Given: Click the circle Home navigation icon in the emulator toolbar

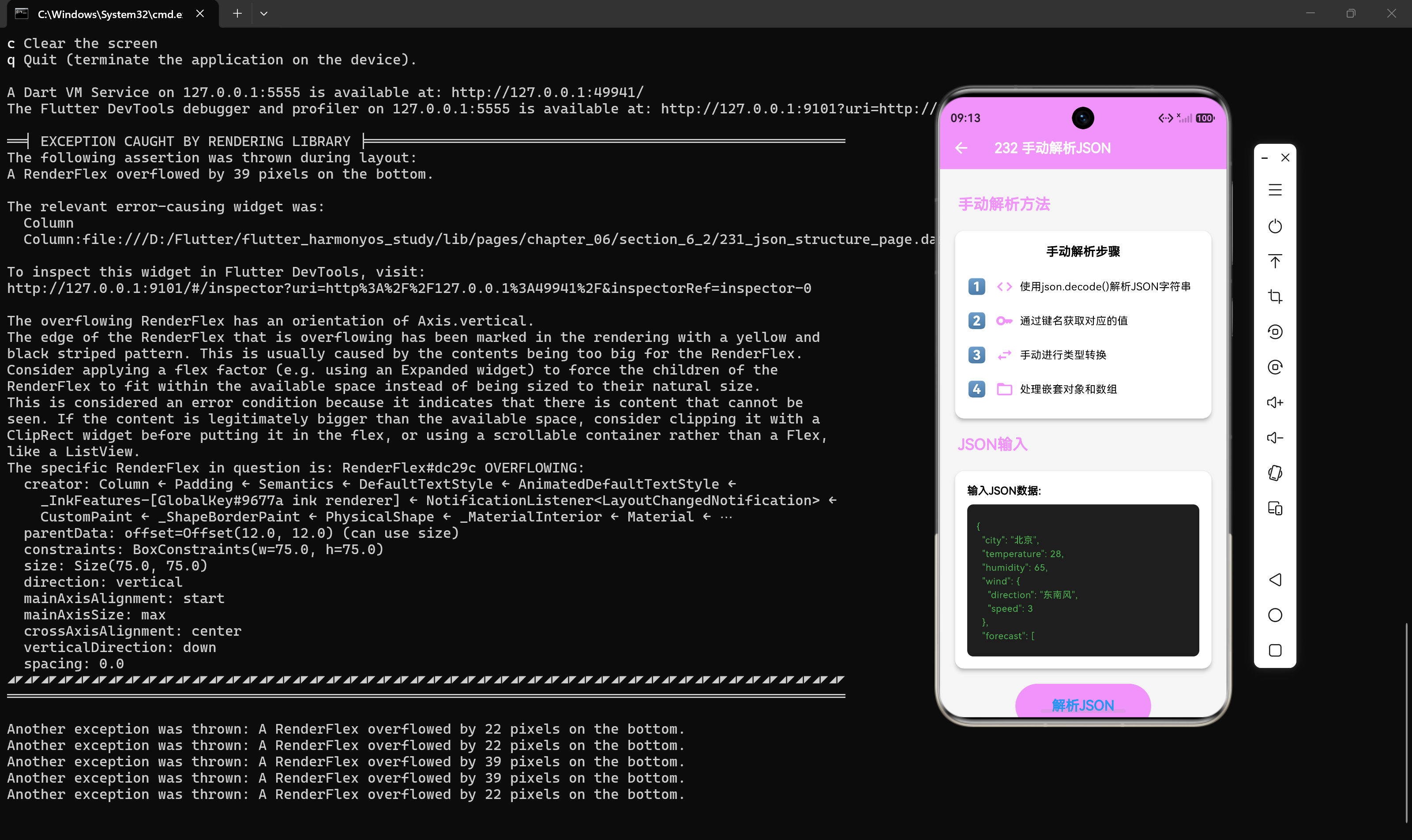Looking at the screenshot, I should (x=1274, y=615).
